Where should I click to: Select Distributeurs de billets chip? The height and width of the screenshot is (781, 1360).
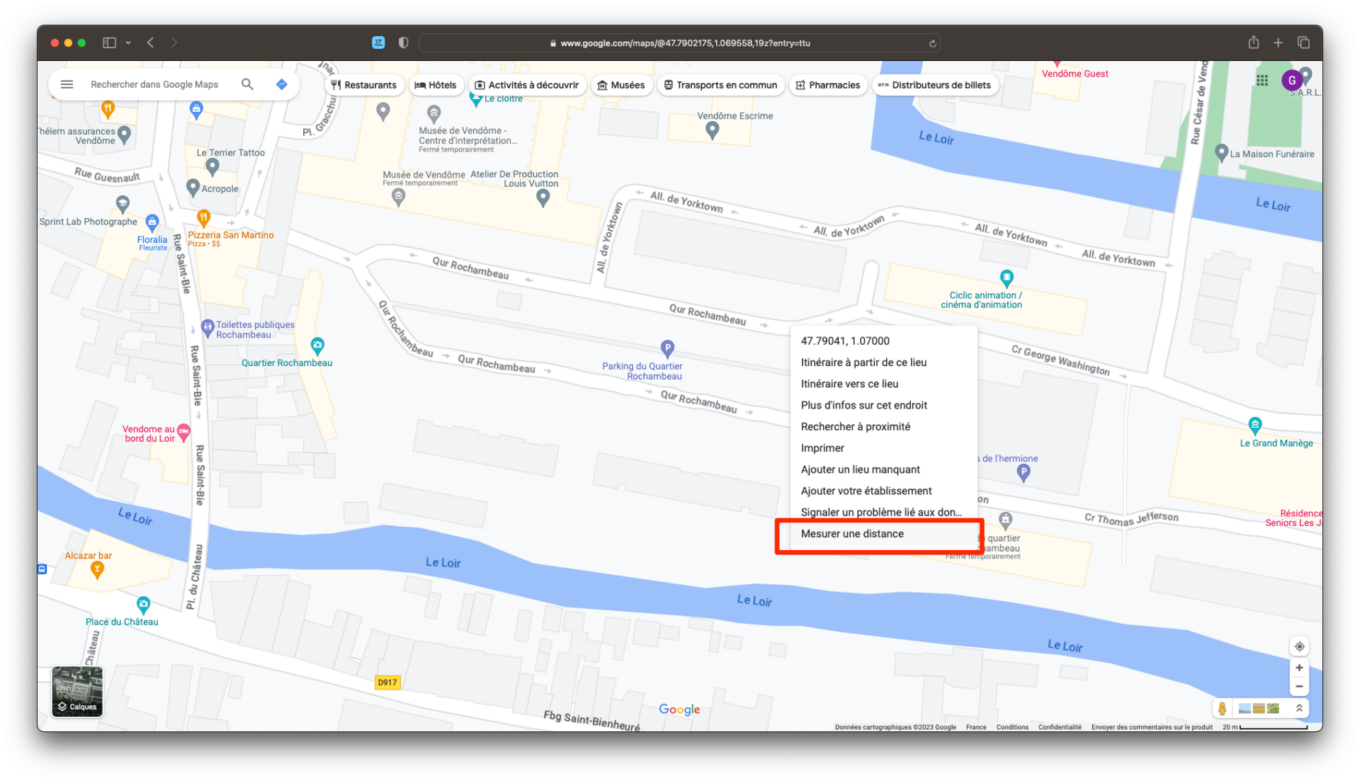click(934, 85)
